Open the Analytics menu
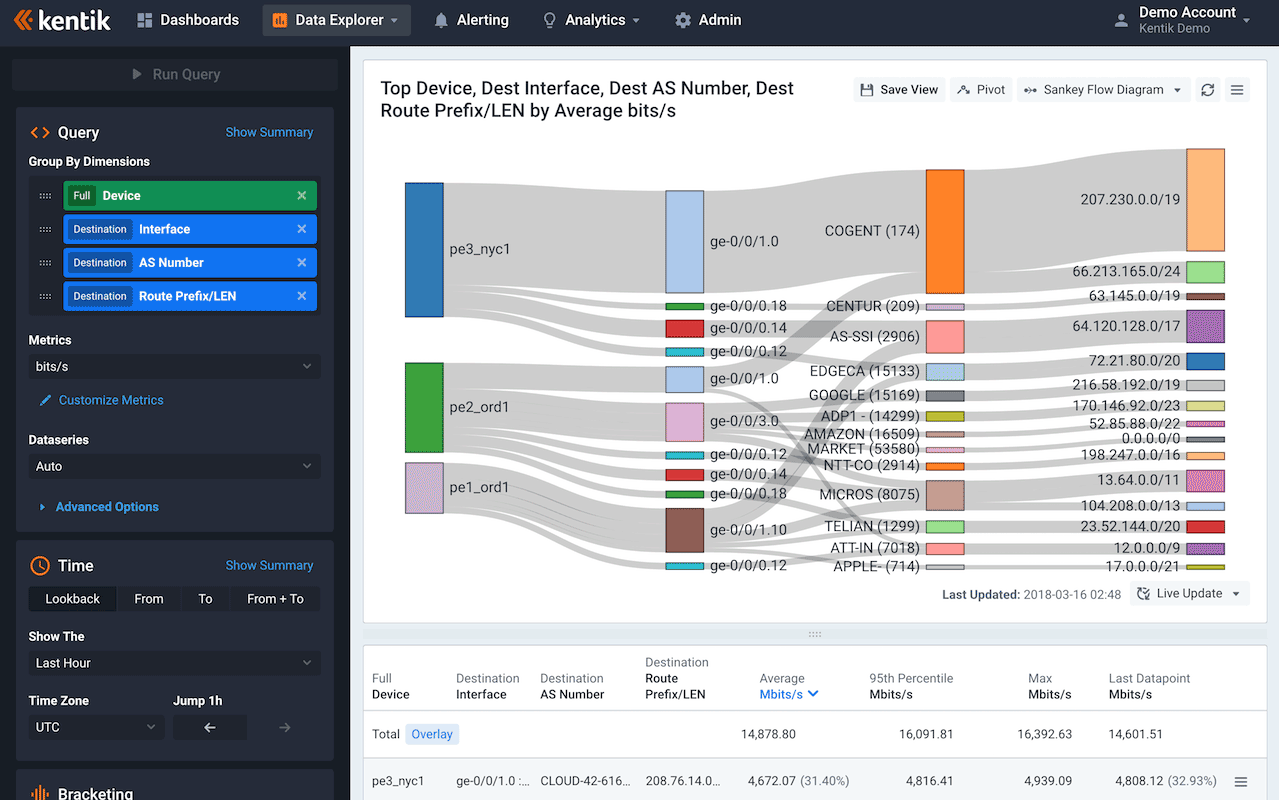 tap(590, 19)
